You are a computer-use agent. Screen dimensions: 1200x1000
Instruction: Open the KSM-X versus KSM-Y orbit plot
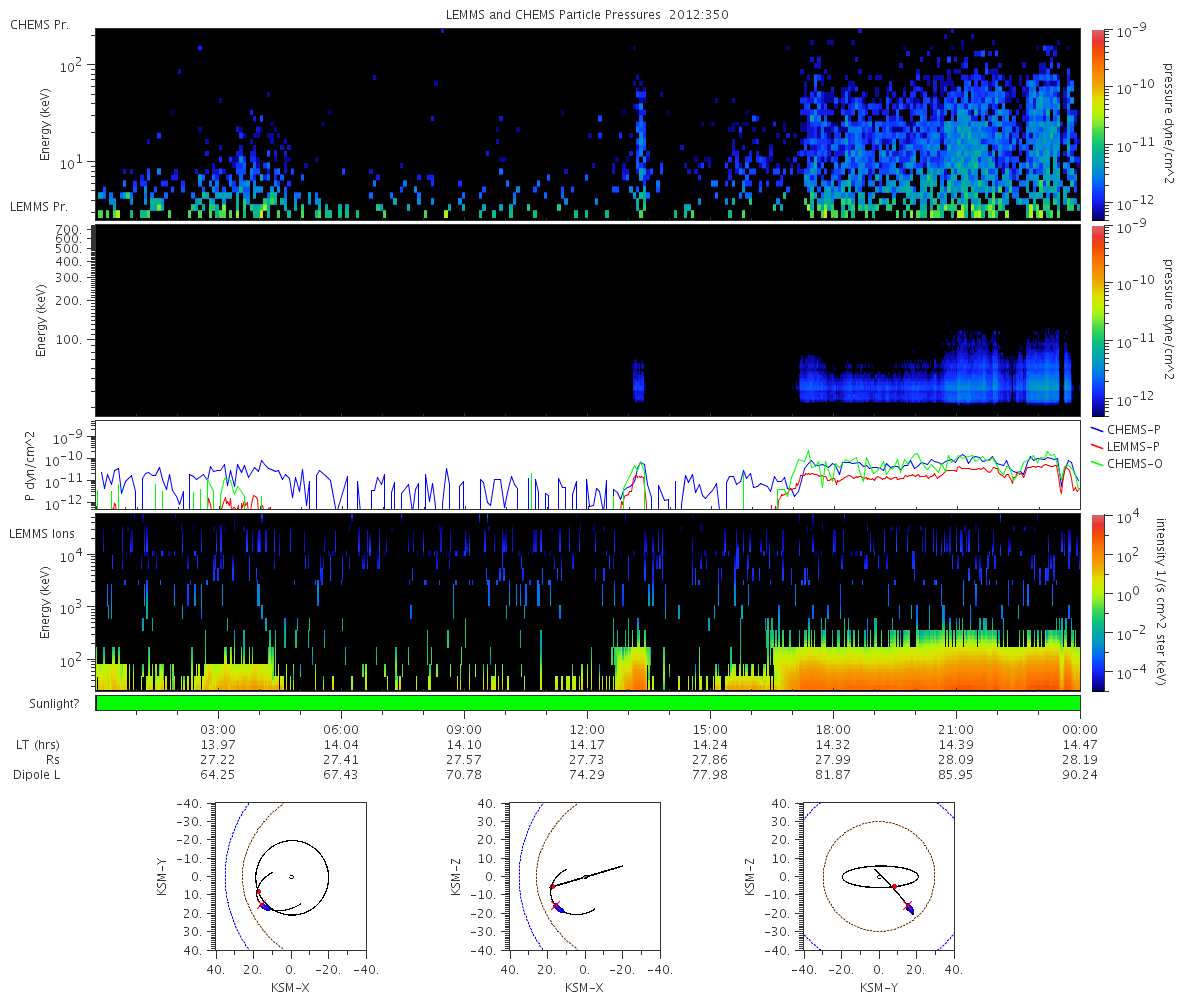coord(290,876)
